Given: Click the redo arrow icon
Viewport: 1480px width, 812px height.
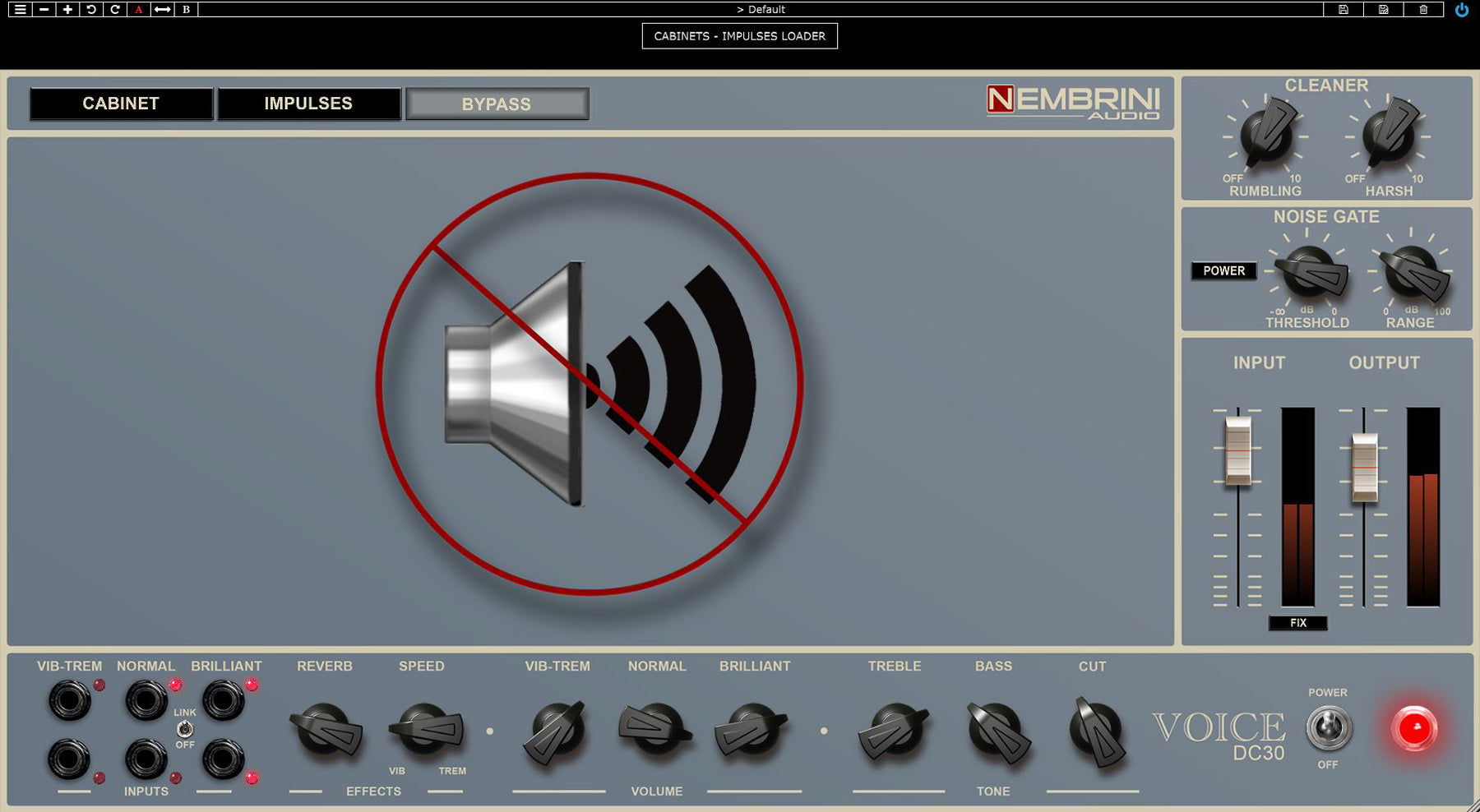Looking at the screenshot, I should (115, 9).
